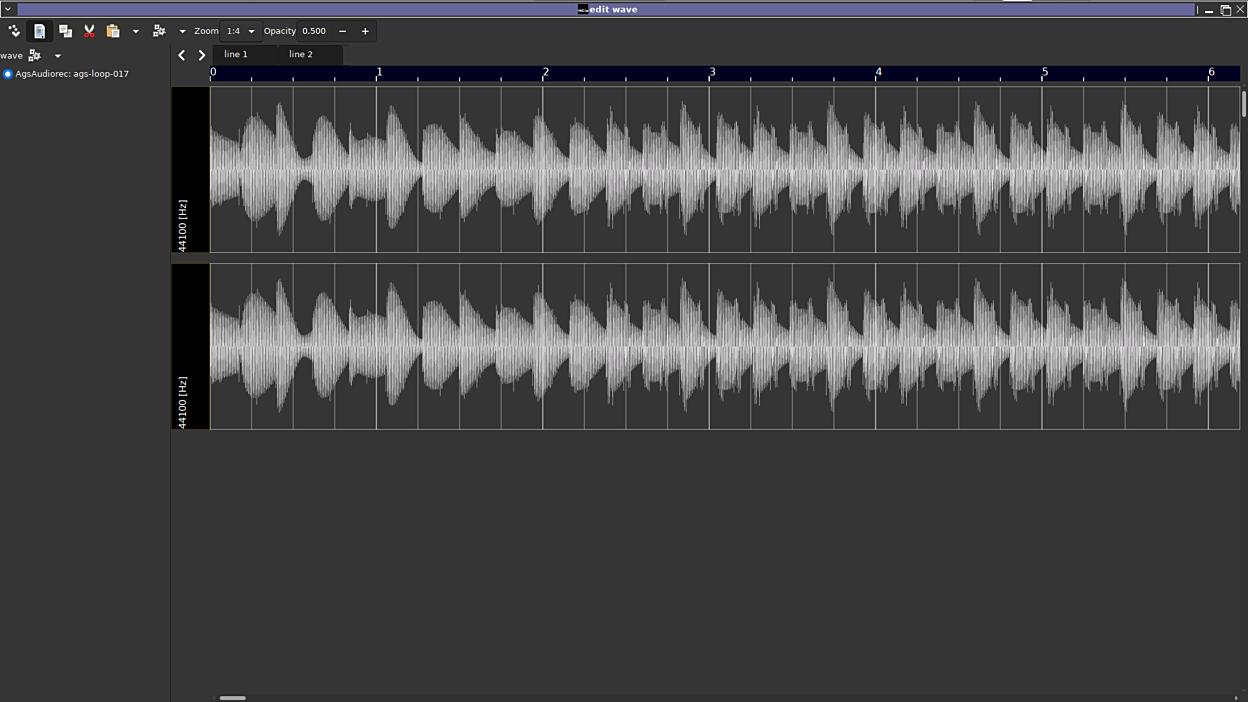Click the paste clipboard icon
1248x702 pixels.
click(113, 31)
